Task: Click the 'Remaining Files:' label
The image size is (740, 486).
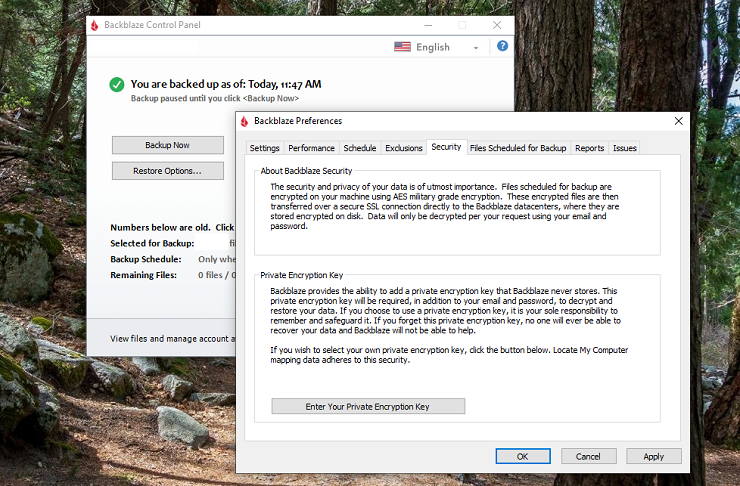Action: [143, 275]
